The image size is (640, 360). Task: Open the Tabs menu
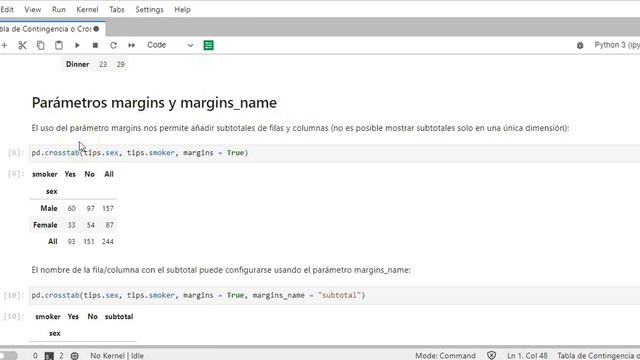[117, 9]
